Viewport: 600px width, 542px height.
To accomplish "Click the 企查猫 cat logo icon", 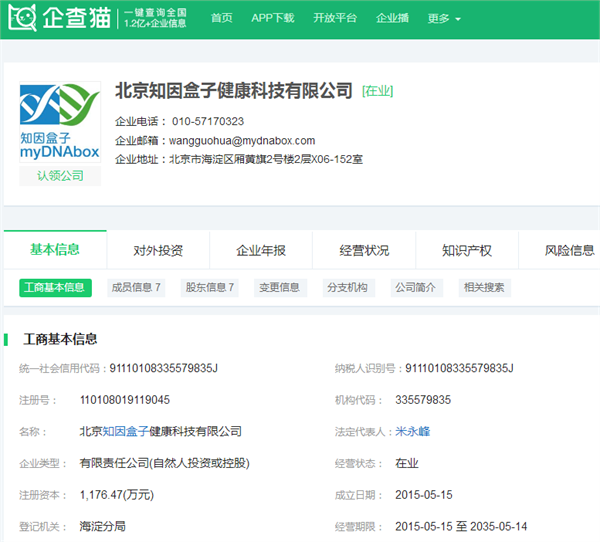I will [22, 17].
